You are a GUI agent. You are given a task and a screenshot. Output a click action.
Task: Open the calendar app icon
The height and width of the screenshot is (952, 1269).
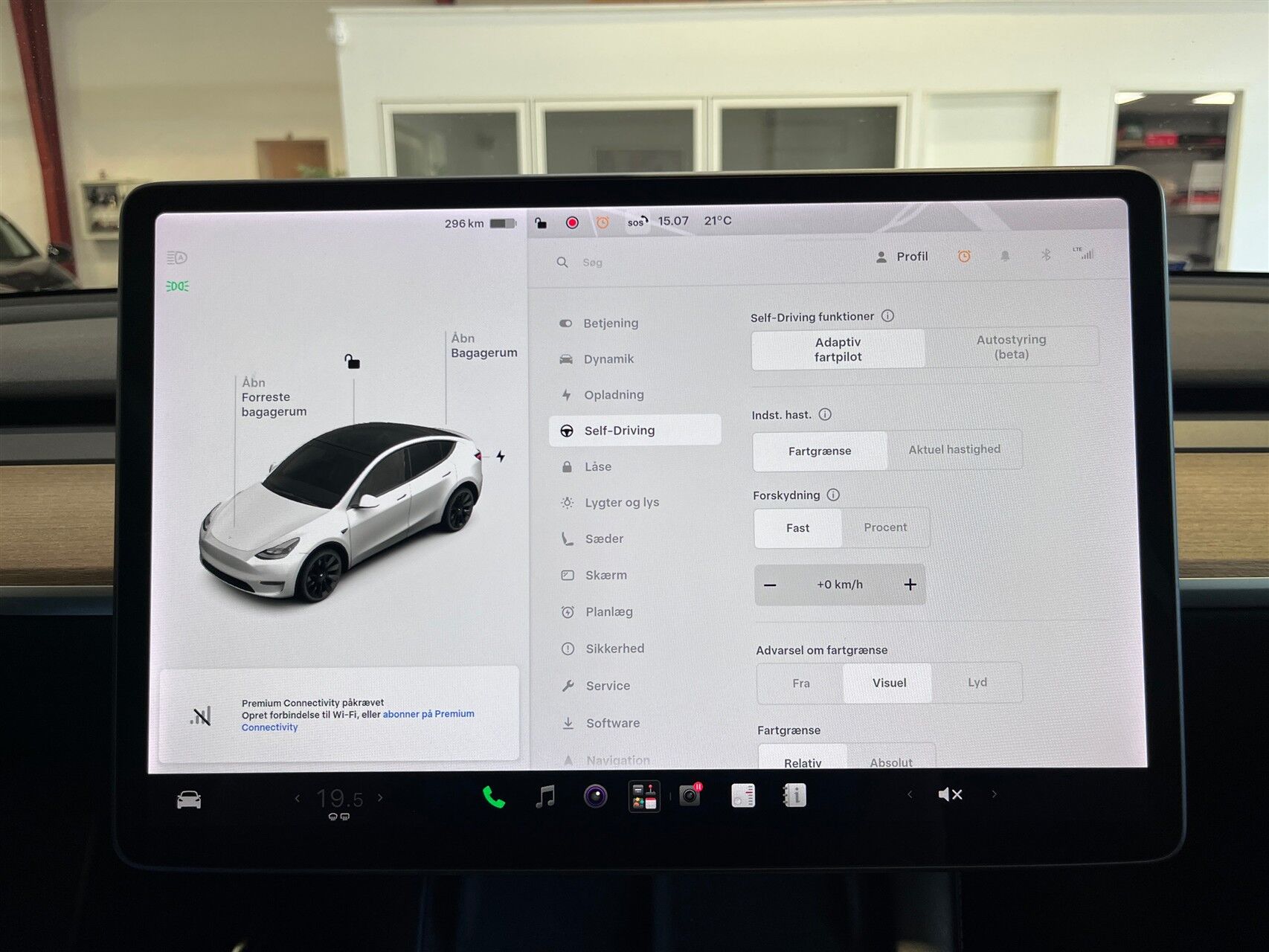[x=743, y=796]
